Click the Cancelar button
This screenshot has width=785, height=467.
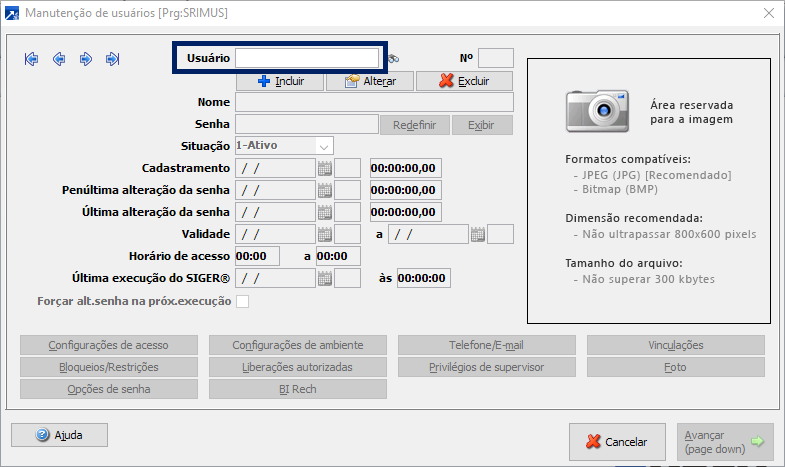coord(617,442)
